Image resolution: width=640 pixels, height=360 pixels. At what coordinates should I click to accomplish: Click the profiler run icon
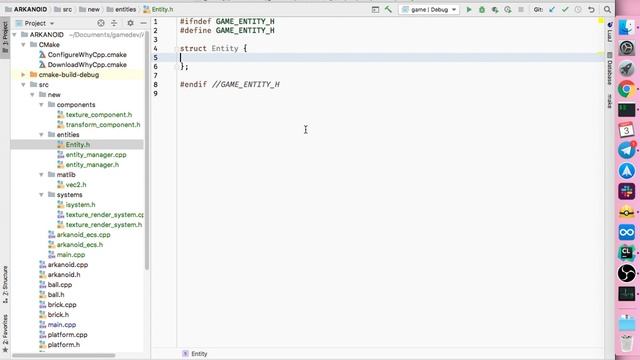coord(508,9)
